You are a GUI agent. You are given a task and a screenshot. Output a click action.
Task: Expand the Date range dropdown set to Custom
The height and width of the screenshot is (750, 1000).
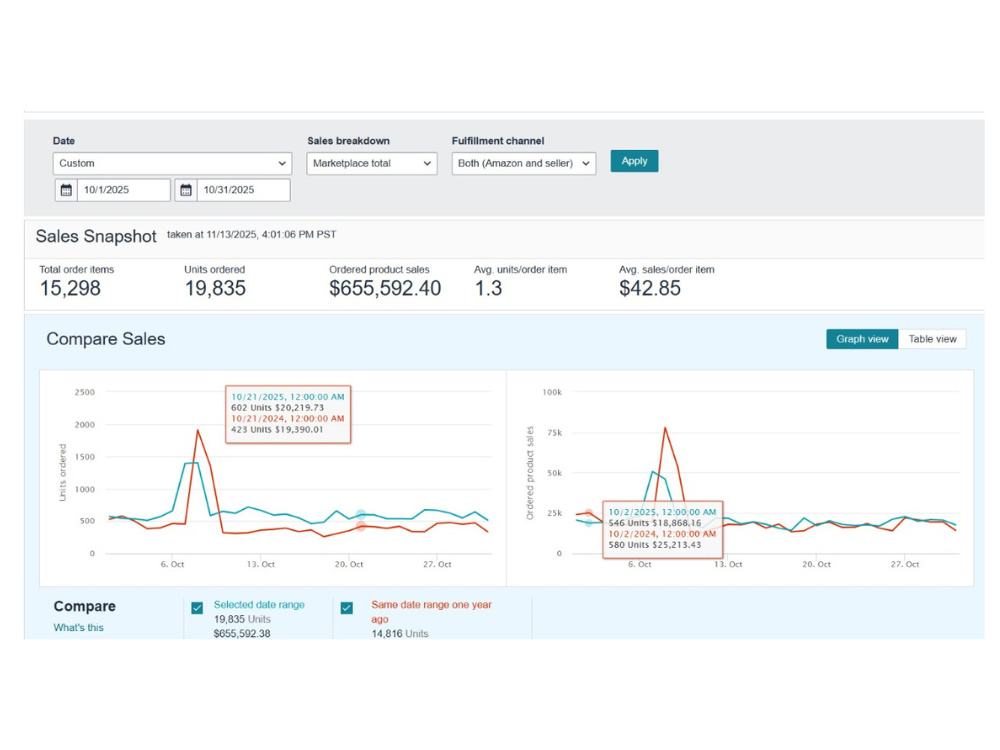(172, 163)
